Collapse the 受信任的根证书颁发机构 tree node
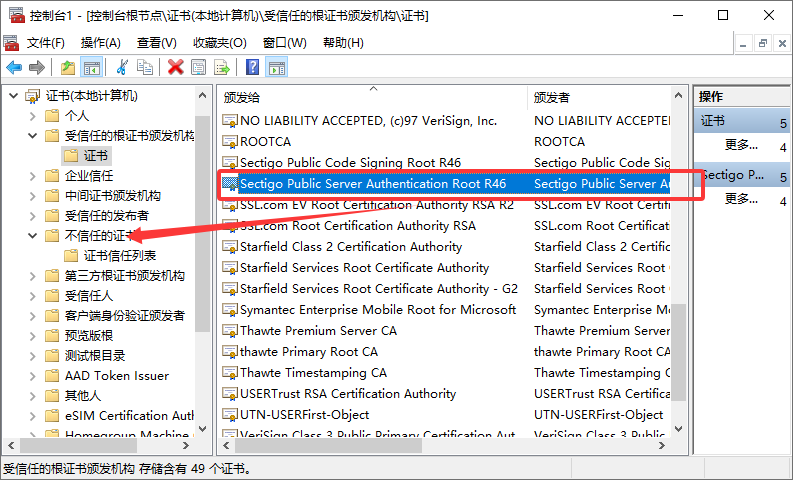 pos(33,136)
